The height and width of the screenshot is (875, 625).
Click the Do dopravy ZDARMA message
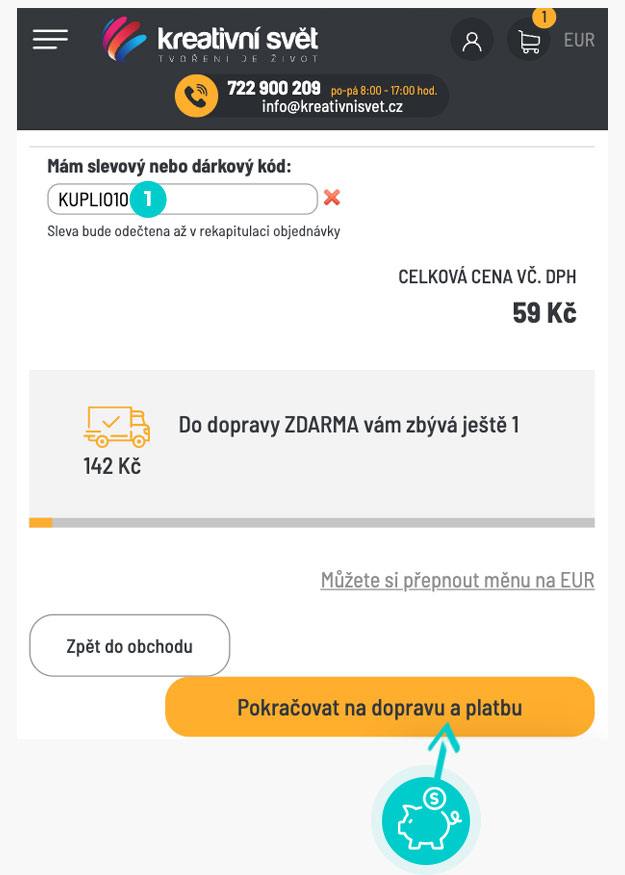click(348, 425)
